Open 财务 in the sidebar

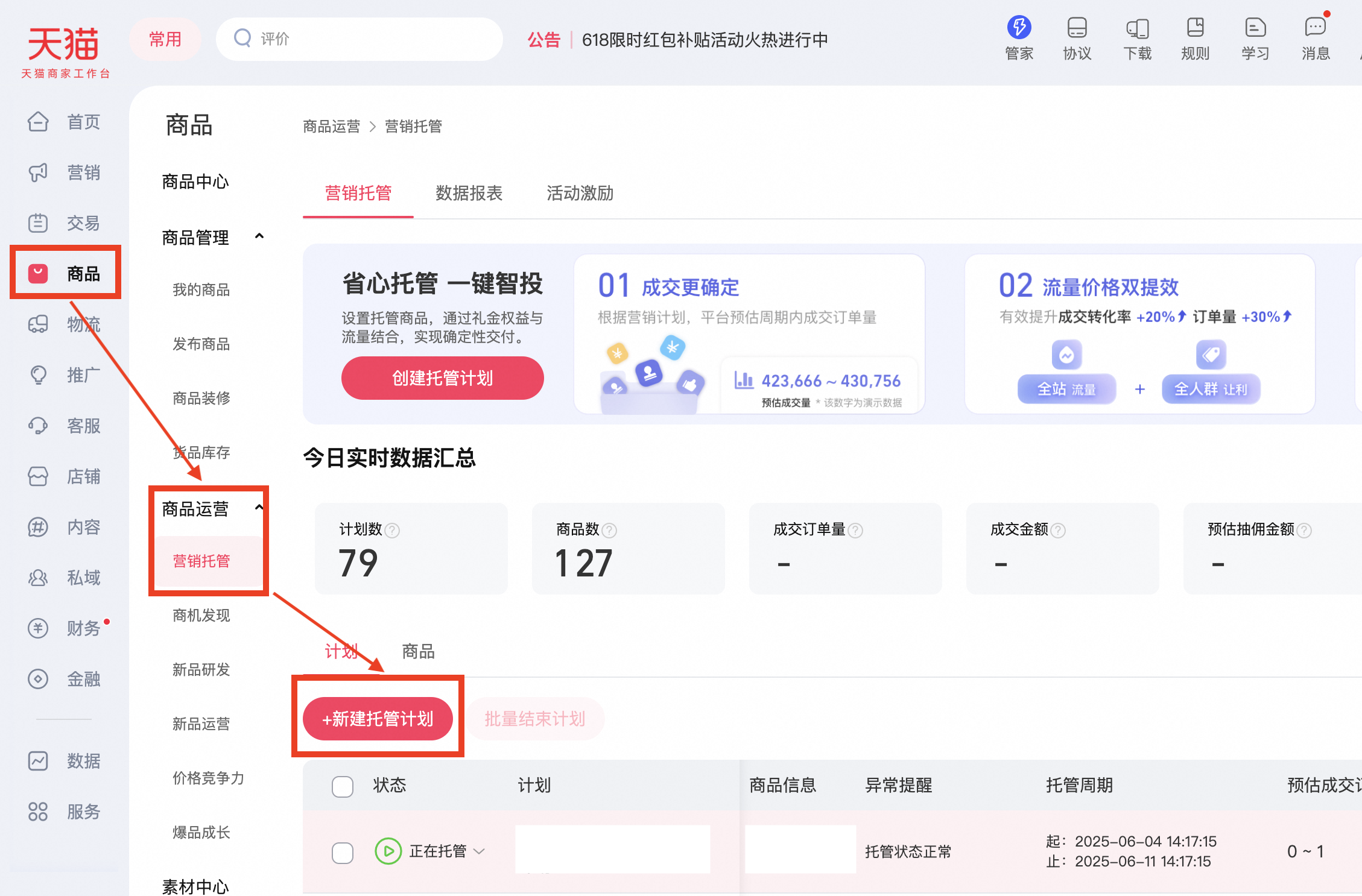65,628
